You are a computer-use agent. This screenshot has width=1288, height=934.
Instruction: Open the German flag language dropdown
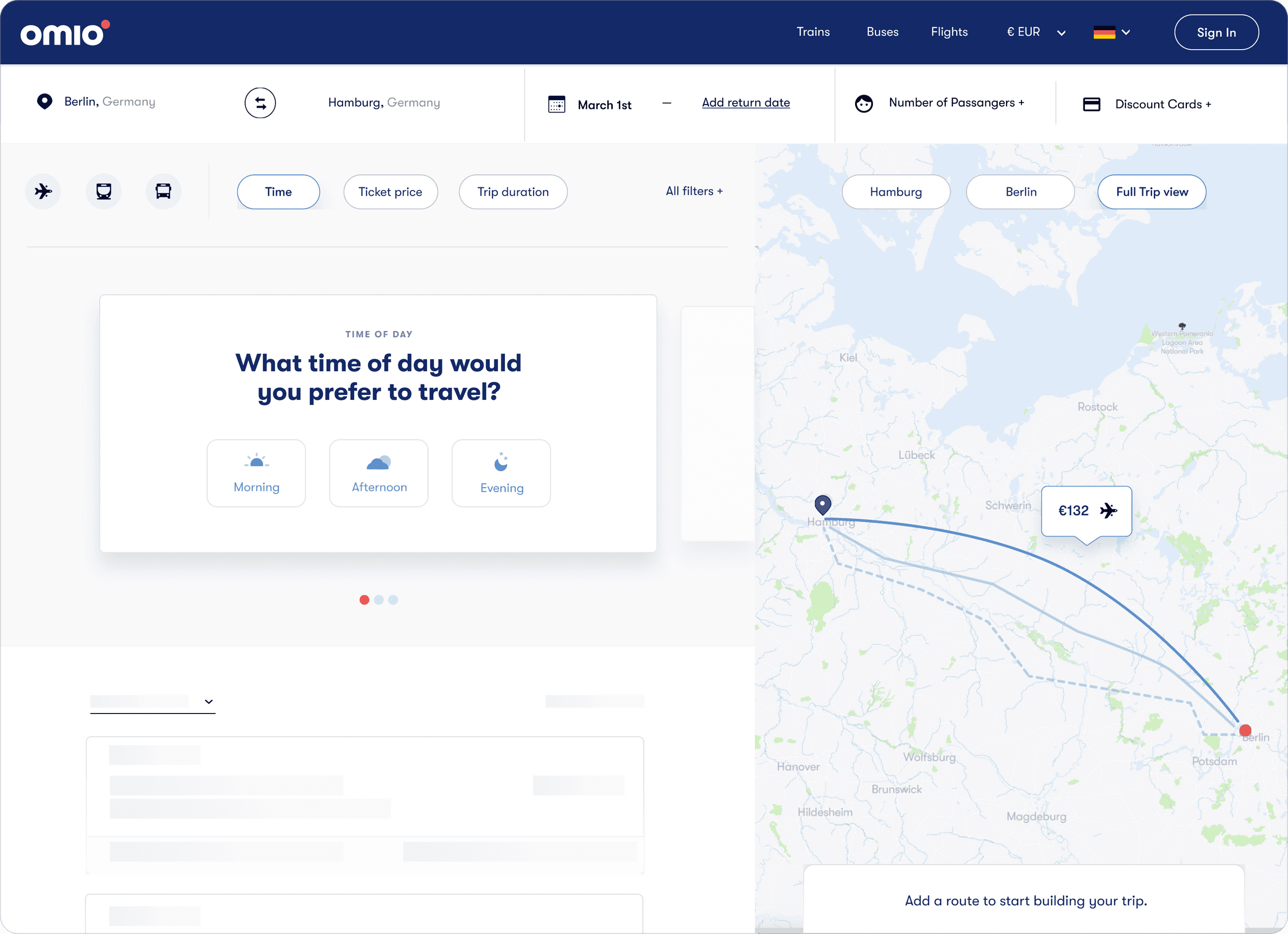[1111, 32]
